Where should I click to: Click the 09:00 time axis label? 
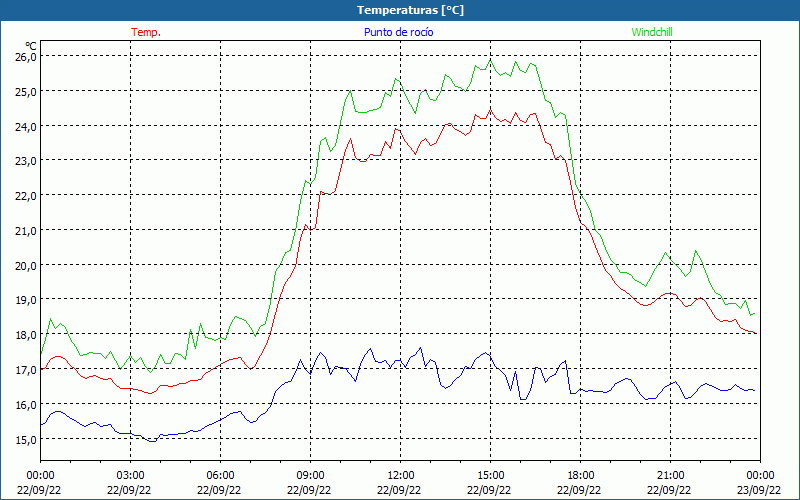click(310, 476)
